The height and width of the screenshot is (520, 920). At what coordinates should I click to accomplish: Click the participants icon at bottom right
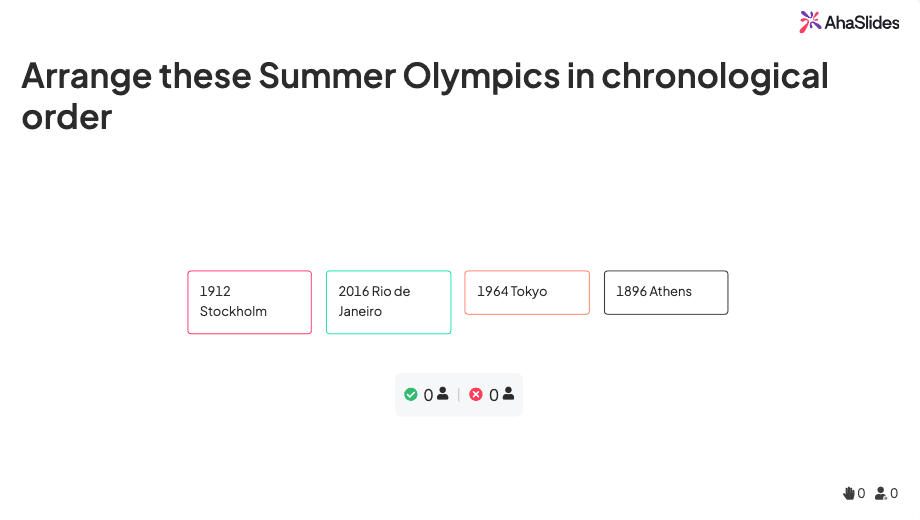click(881, 493)
